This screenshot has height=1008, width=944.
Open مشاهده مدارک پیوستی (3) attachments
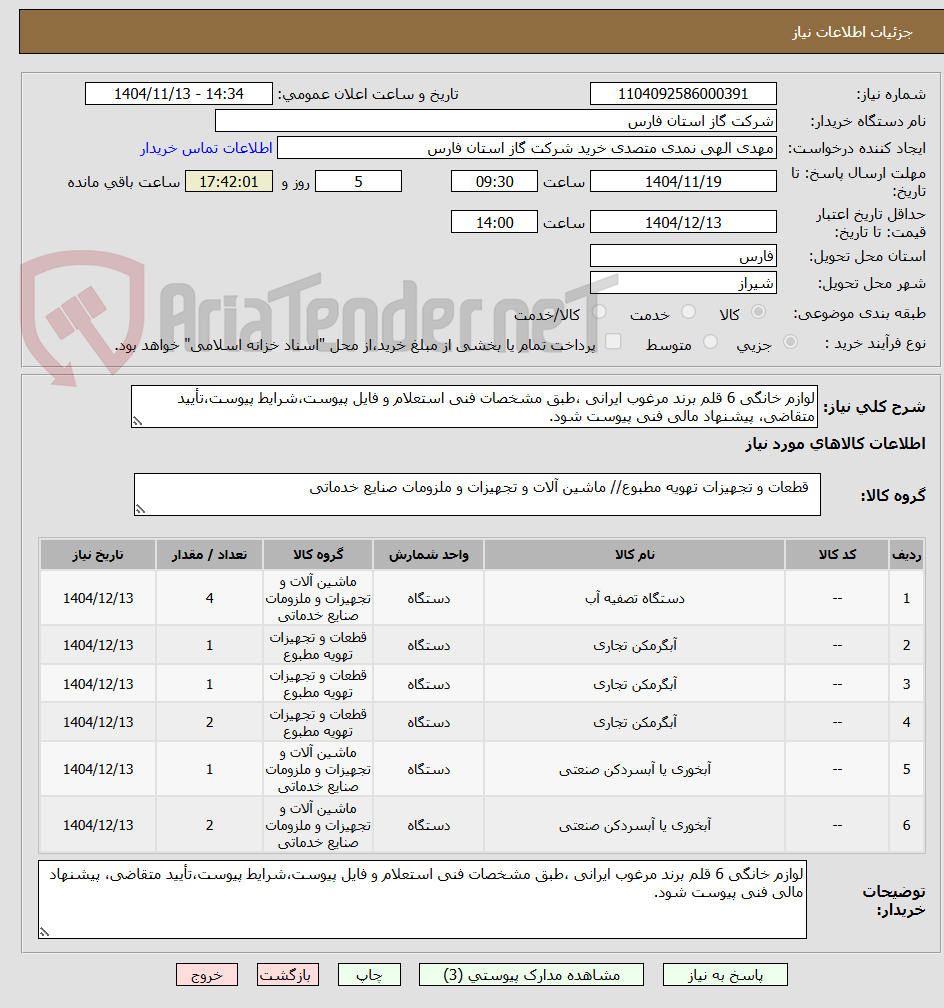[x=531, y=975]
